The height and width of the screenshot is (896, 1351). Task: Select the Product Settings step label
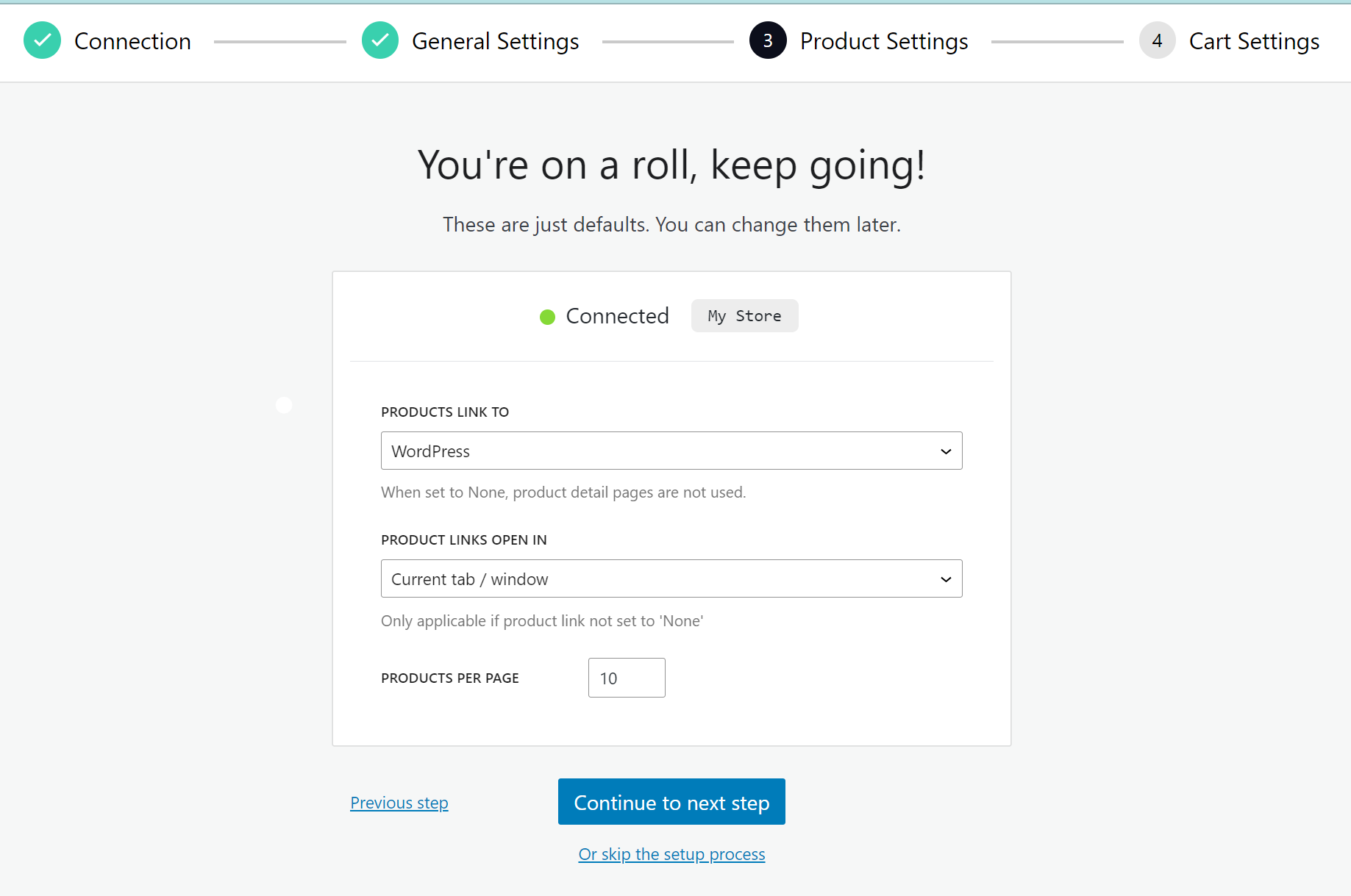[883, 41]
